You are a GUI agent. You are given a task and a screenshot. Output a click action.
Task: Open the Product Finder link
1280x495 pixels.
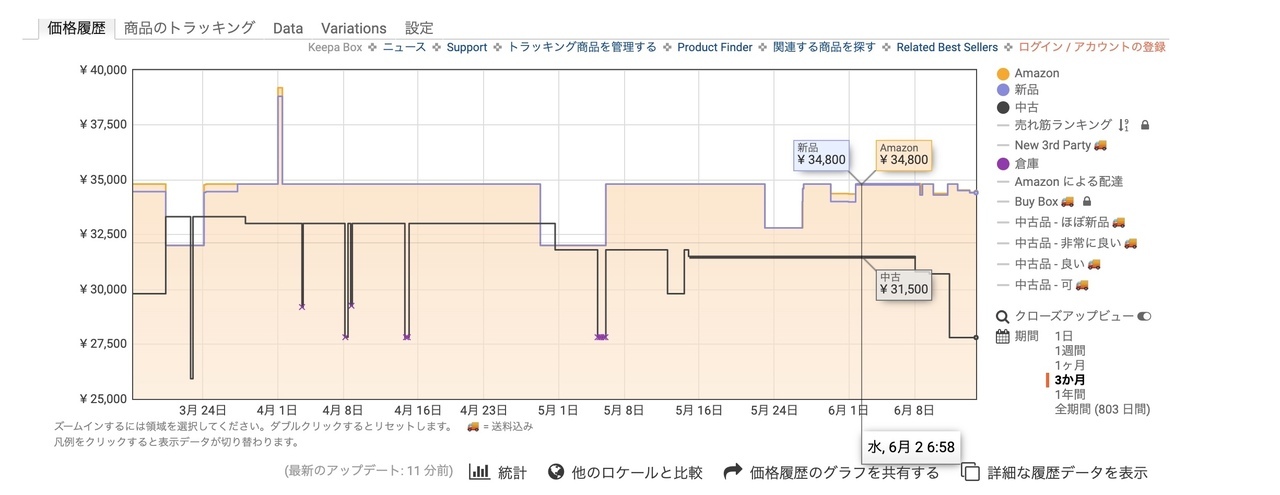point(715,47)
